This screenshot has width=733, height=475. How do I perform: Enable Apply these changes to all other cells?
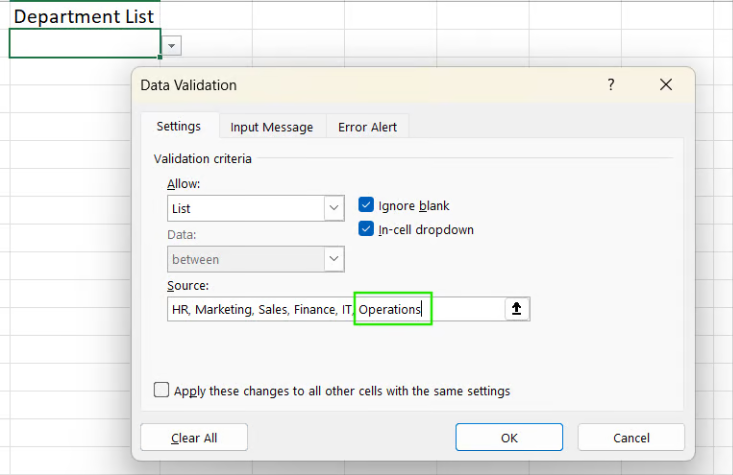coord(162,390)
